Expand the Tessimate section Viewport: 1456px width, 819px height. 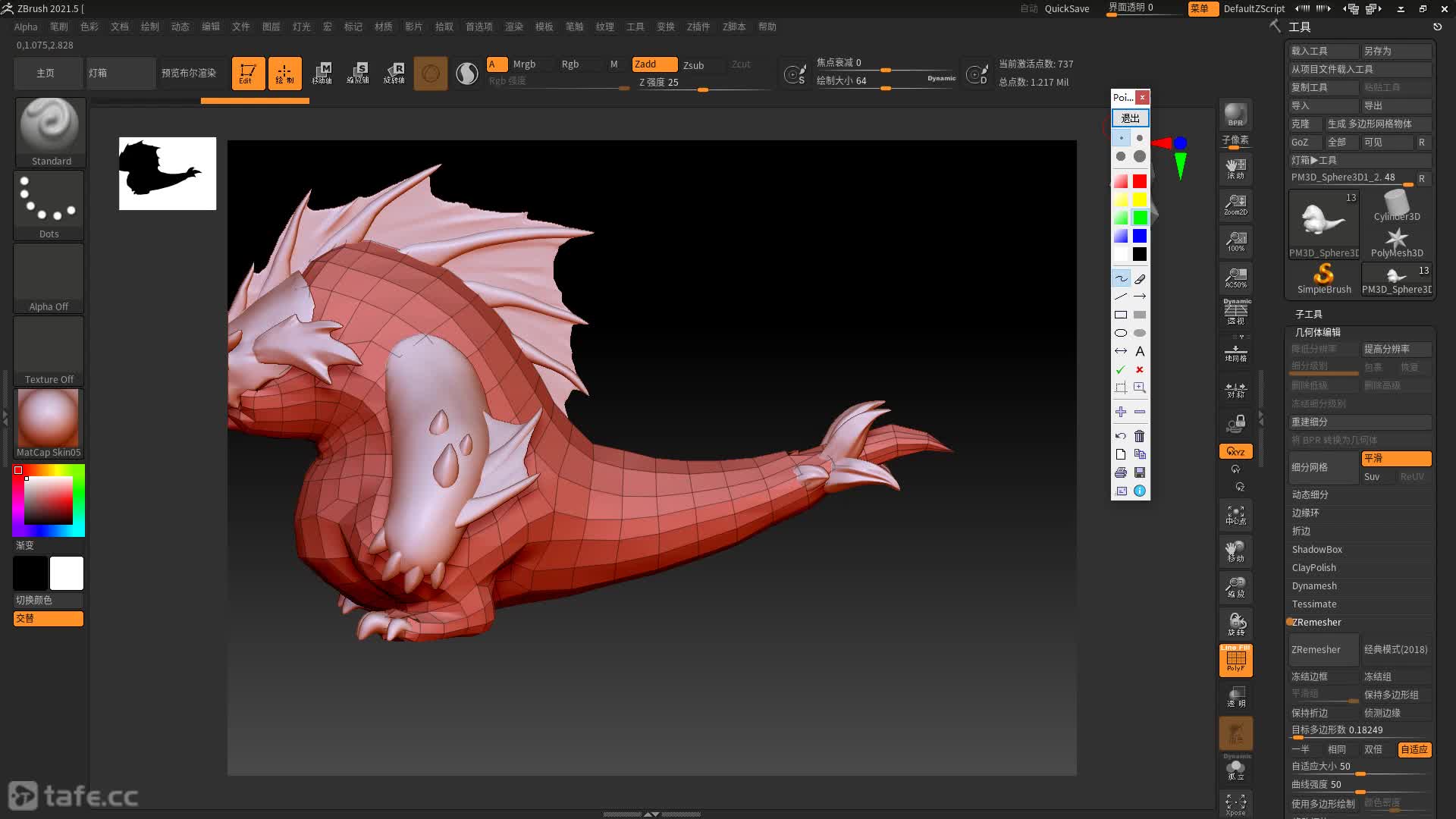click(1314, 604)
